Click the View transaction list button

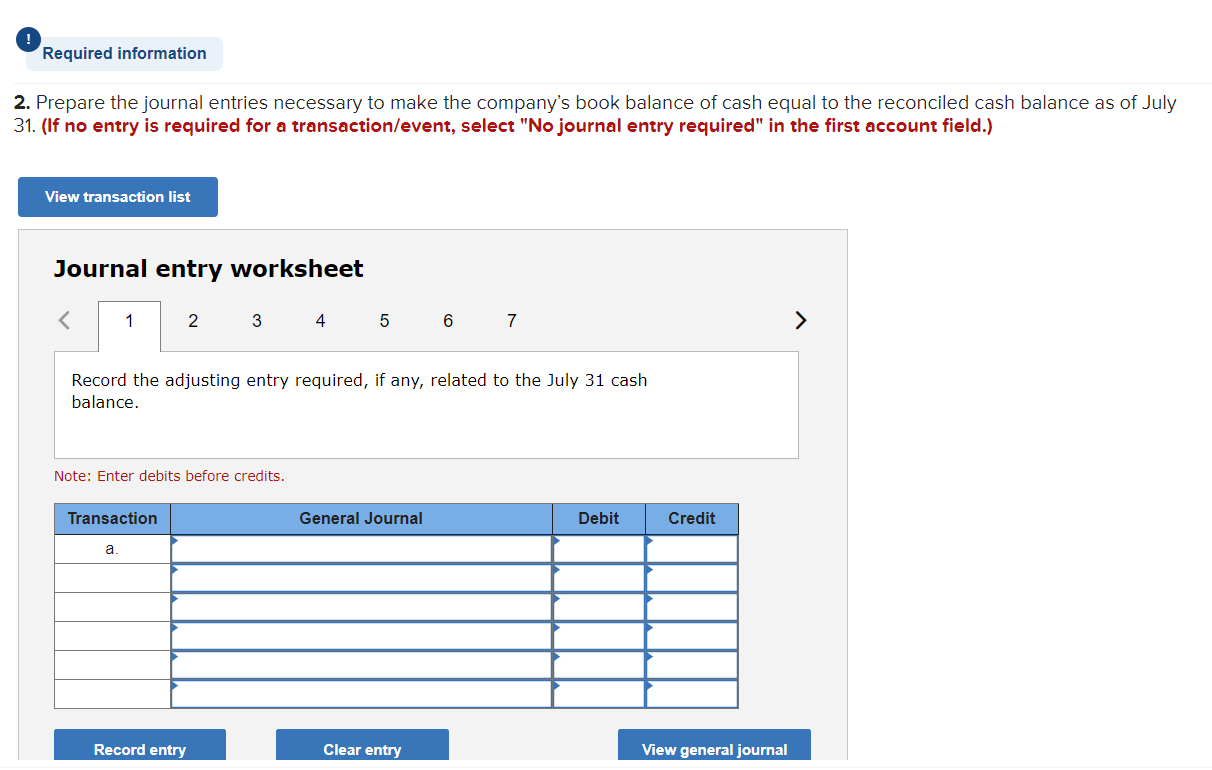pyautogui.click(x=117, y=196)
